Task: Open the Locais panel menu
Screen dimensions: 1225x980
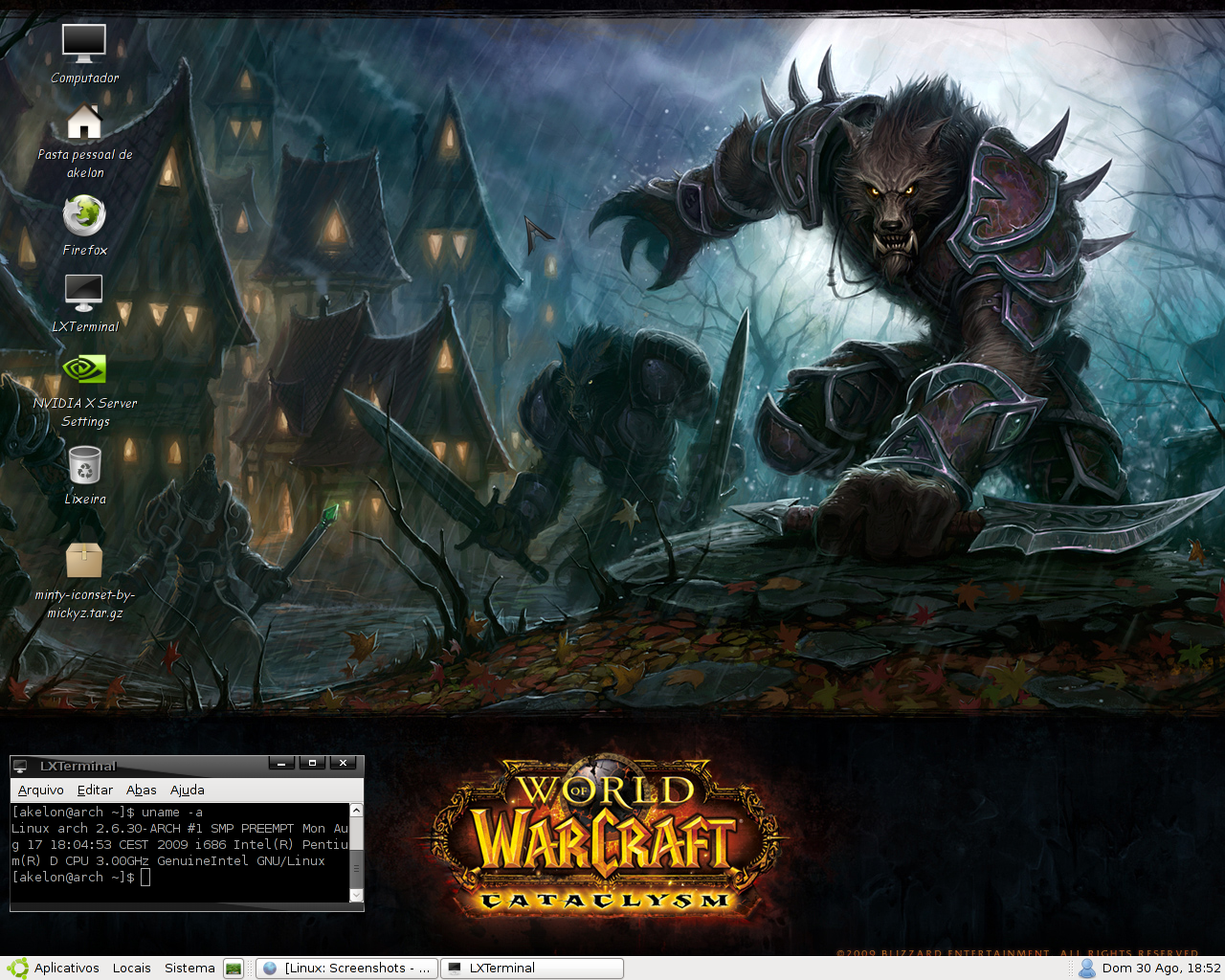Action: pyautogui.click(x=131, y=969)
